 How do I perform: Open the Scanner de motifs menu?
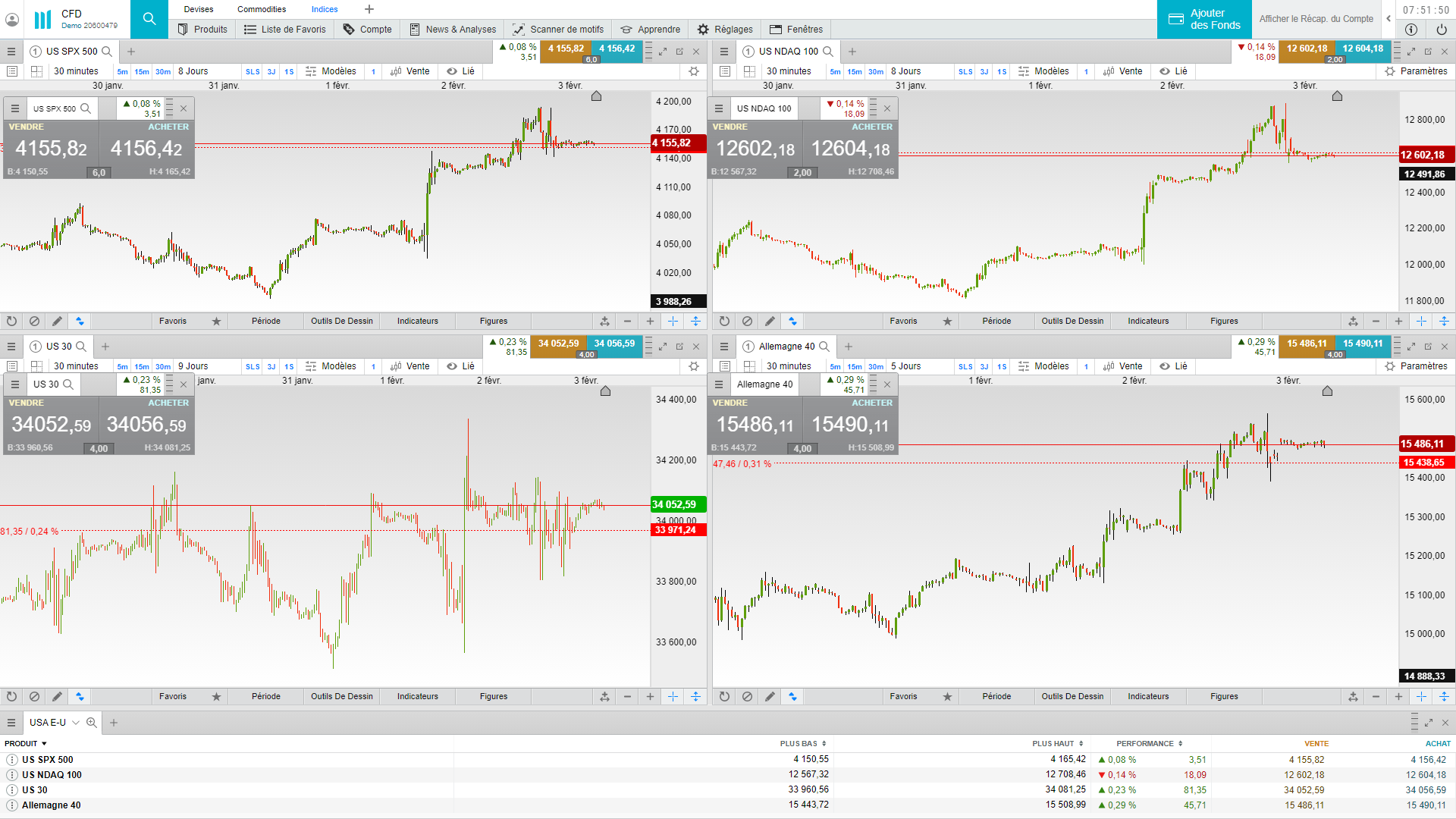[x=558, y=30]
